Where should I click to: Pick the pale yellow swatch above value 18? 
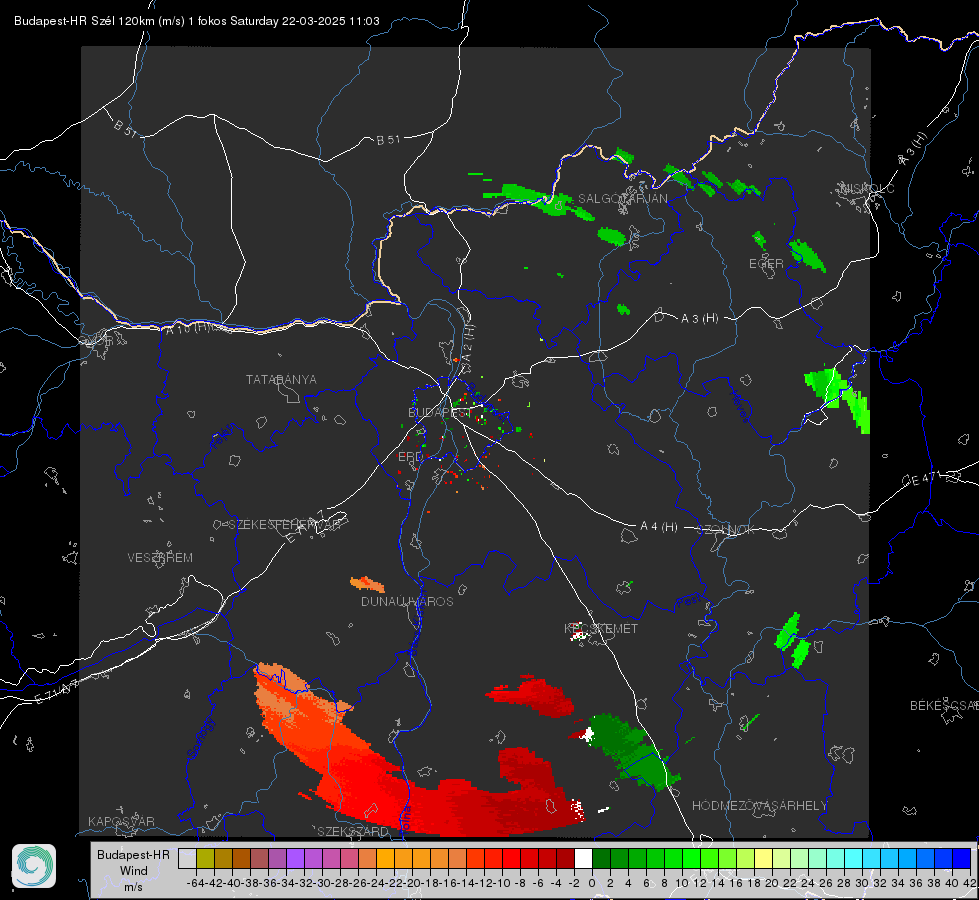click(764, 858)
